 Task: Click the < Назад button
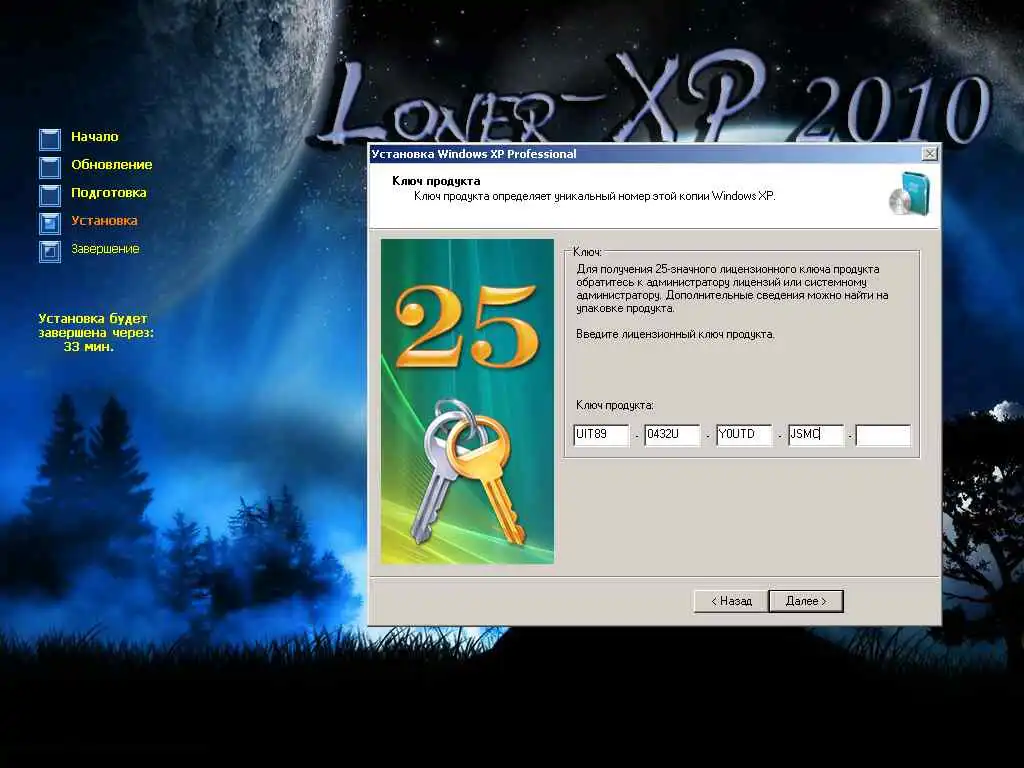click(x=731, y=601)
